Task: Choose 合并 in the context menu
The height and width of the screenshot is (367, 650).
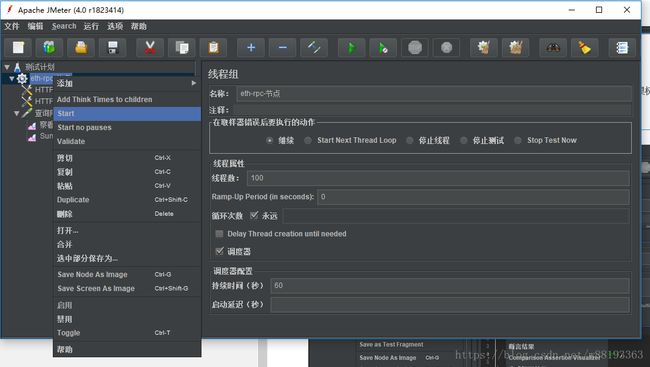Action: point(127,244)
